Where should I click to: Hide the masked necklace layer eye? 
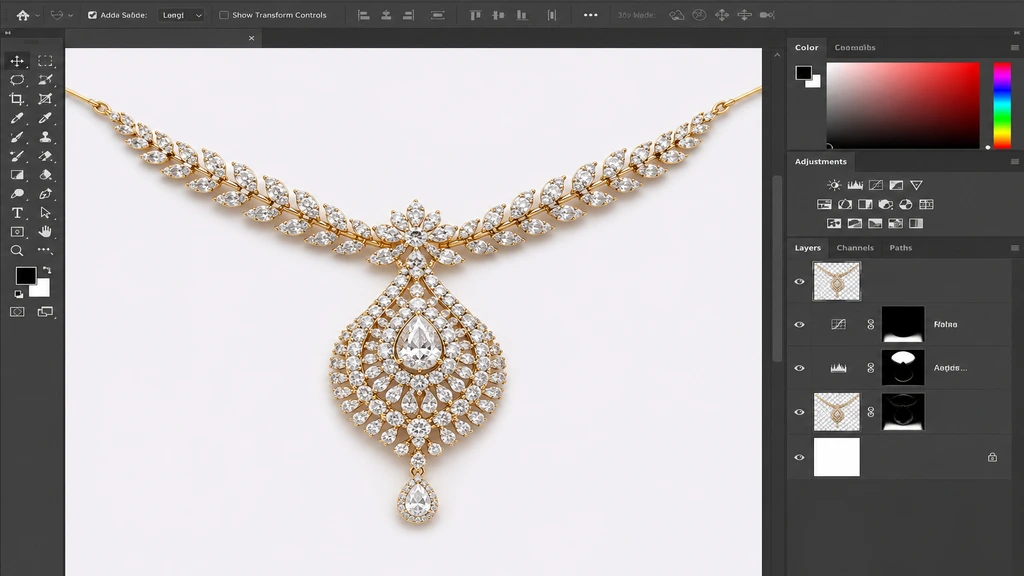click(799, 412)
